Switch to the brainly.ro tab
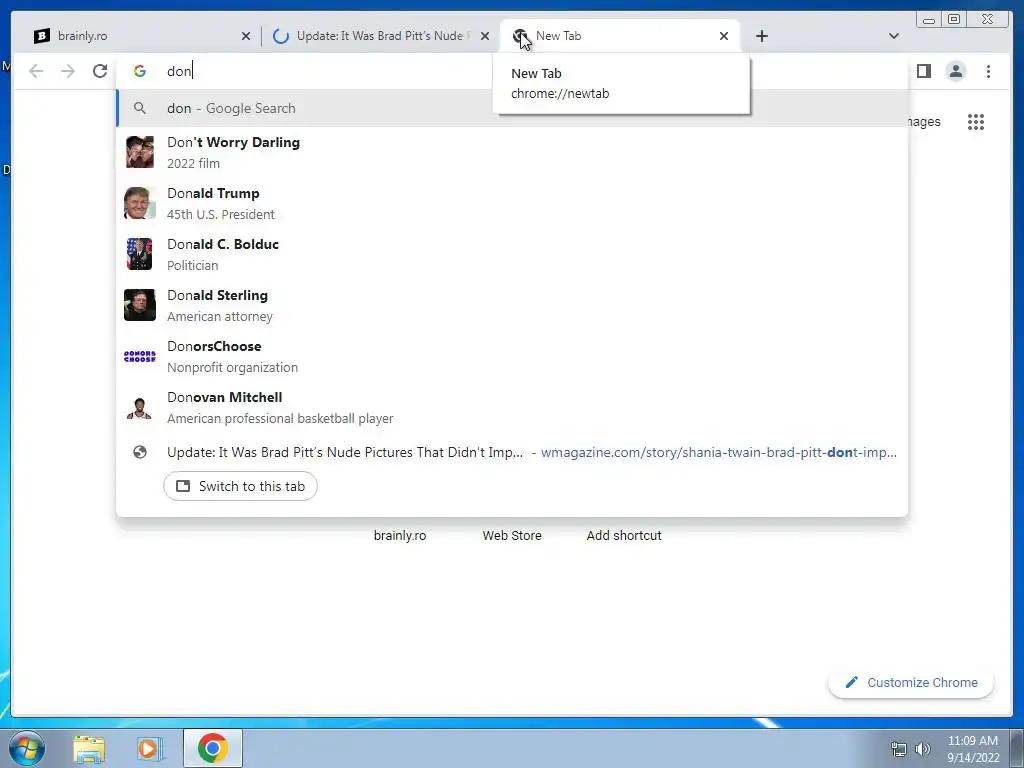This screenshot has width=1024, height=768. 140,36
